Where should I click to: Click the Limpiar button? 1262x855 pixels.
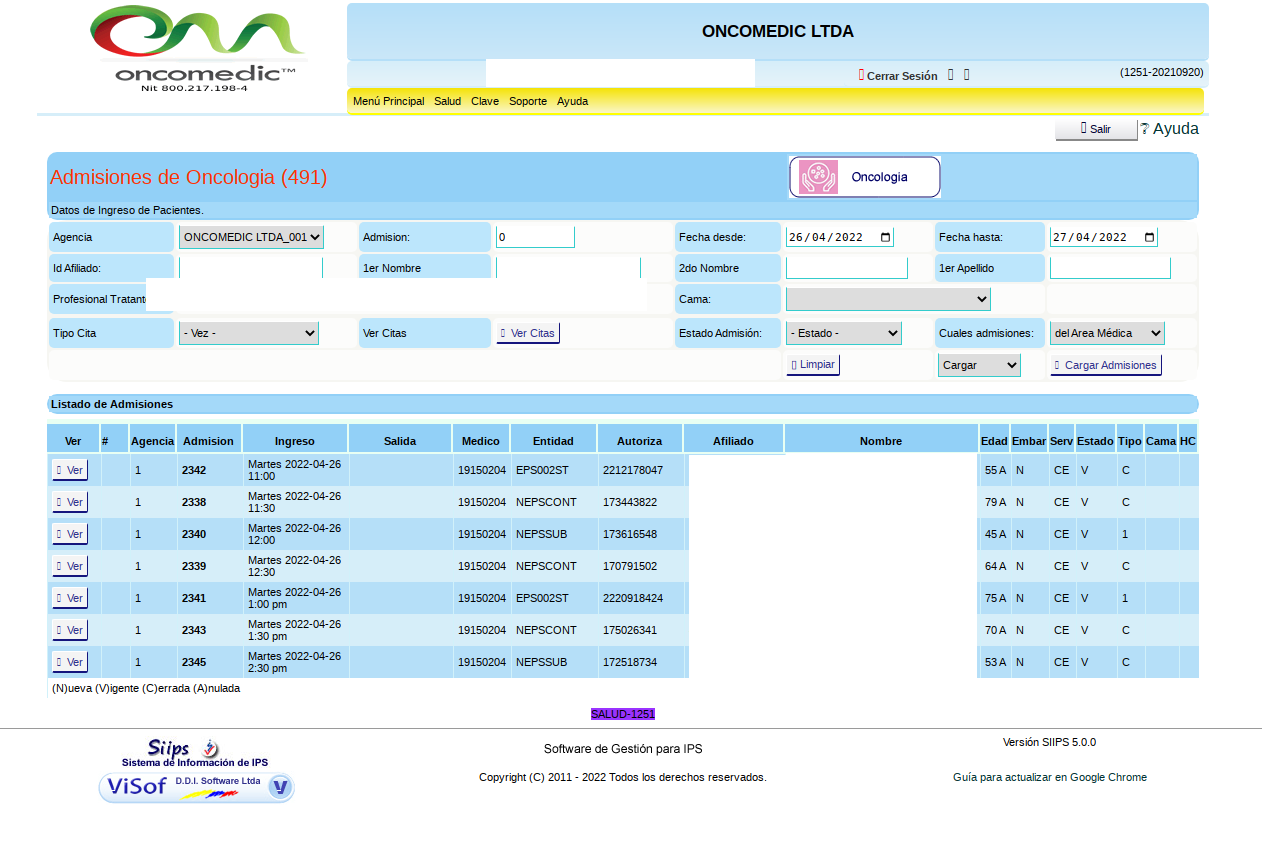pyautogui.click(x=812, y=365)
